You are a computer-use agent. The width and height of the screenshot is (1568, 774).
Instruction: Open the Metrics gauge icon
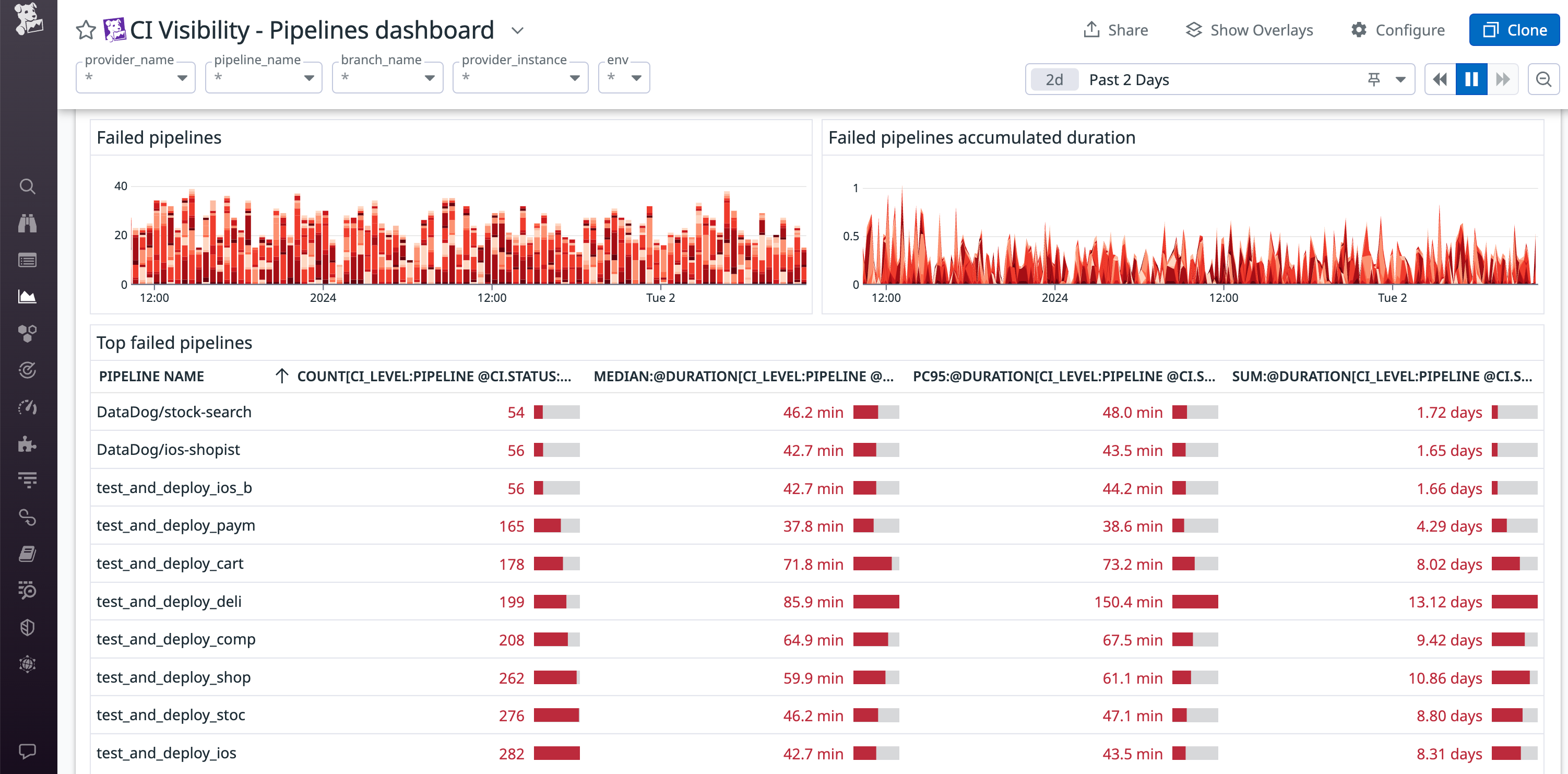[x=27, y=406]
